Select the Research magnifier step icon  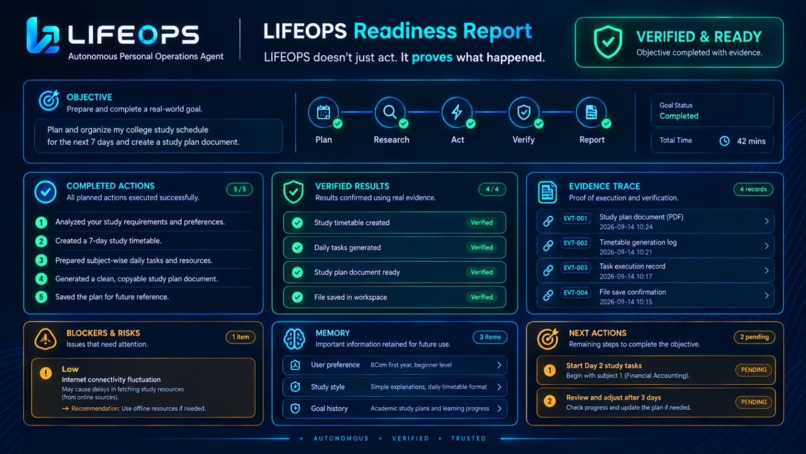[390, 112]
